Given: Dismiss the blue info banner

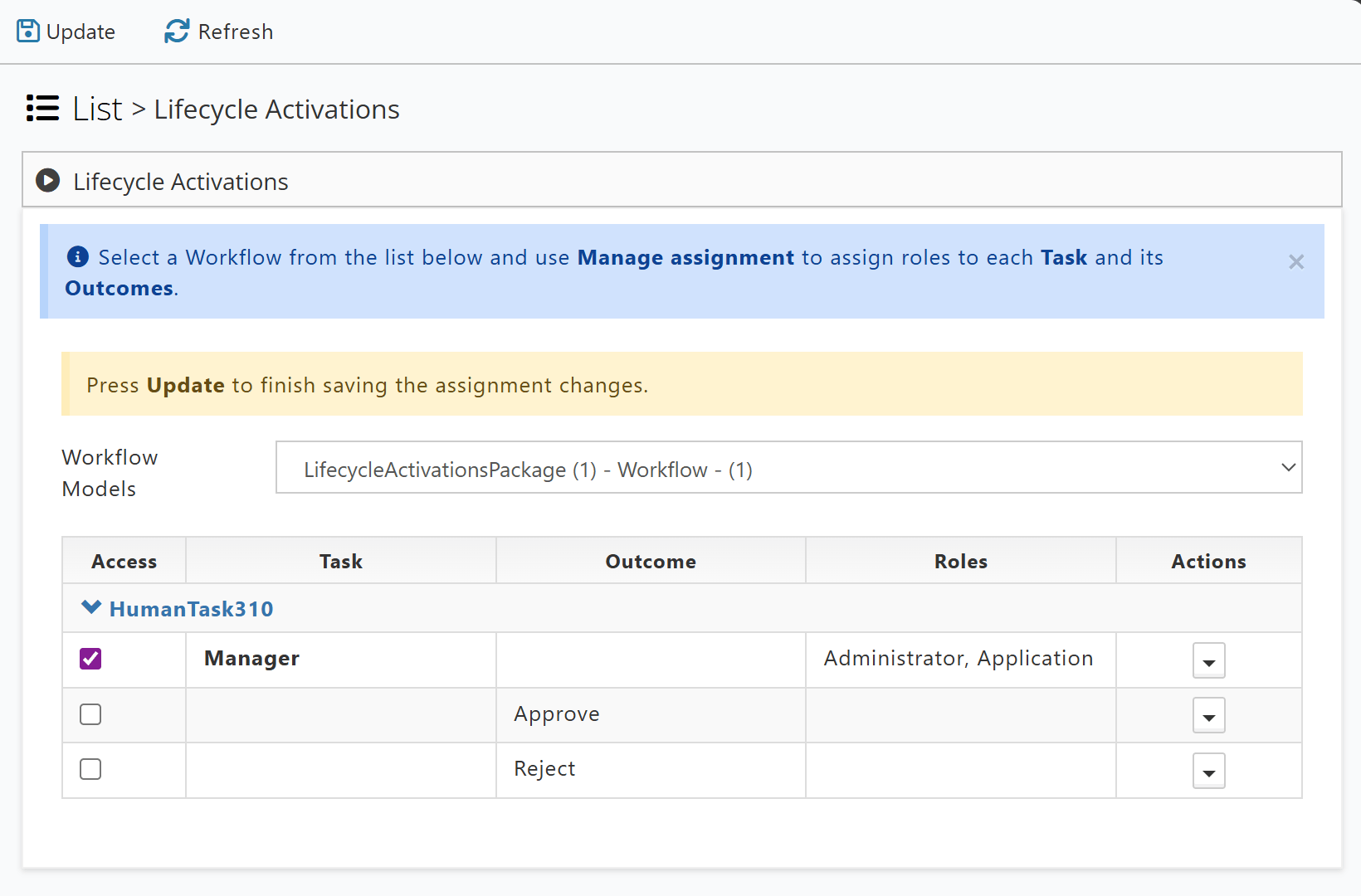Looking at the screenshot, I should point(1296,262).
